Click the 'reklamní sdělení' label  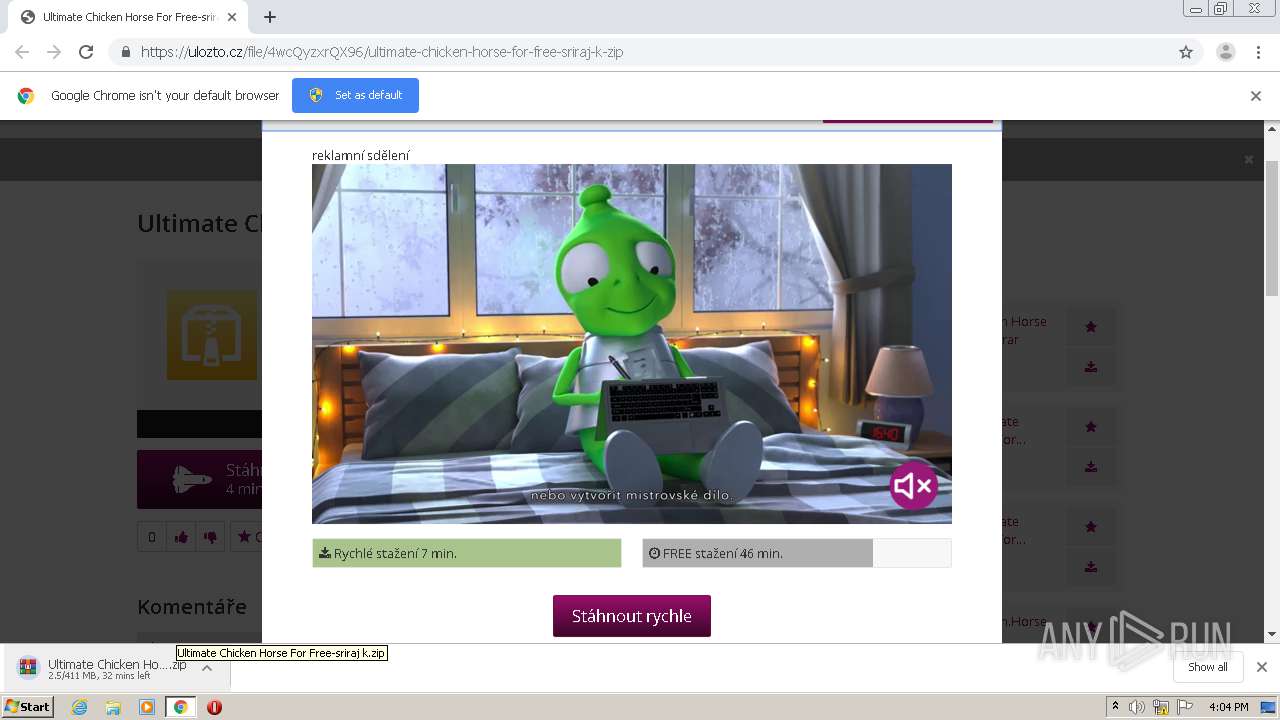(361, 155)
